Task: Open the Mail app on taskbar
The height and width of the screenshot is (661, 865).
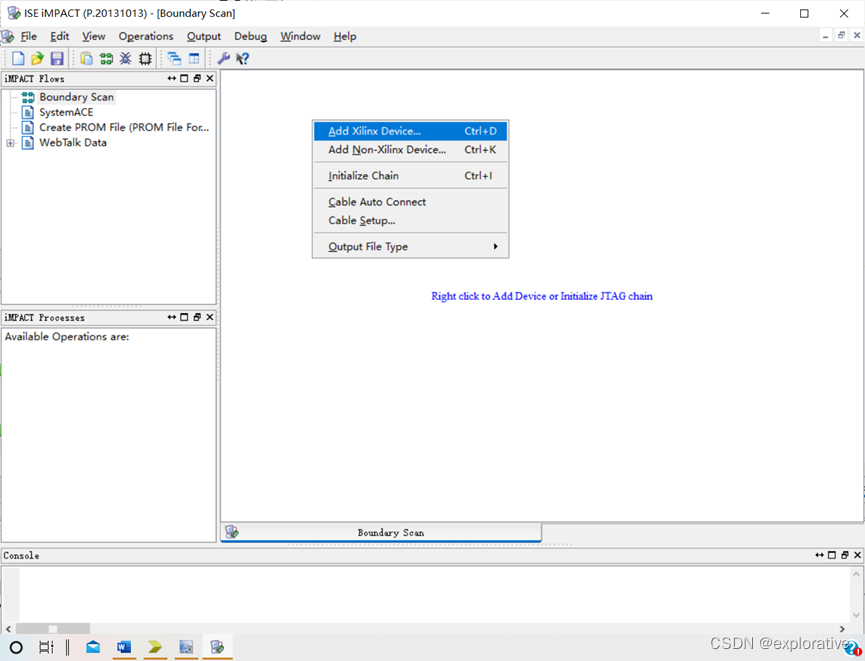Action: [x=93, y=647]
